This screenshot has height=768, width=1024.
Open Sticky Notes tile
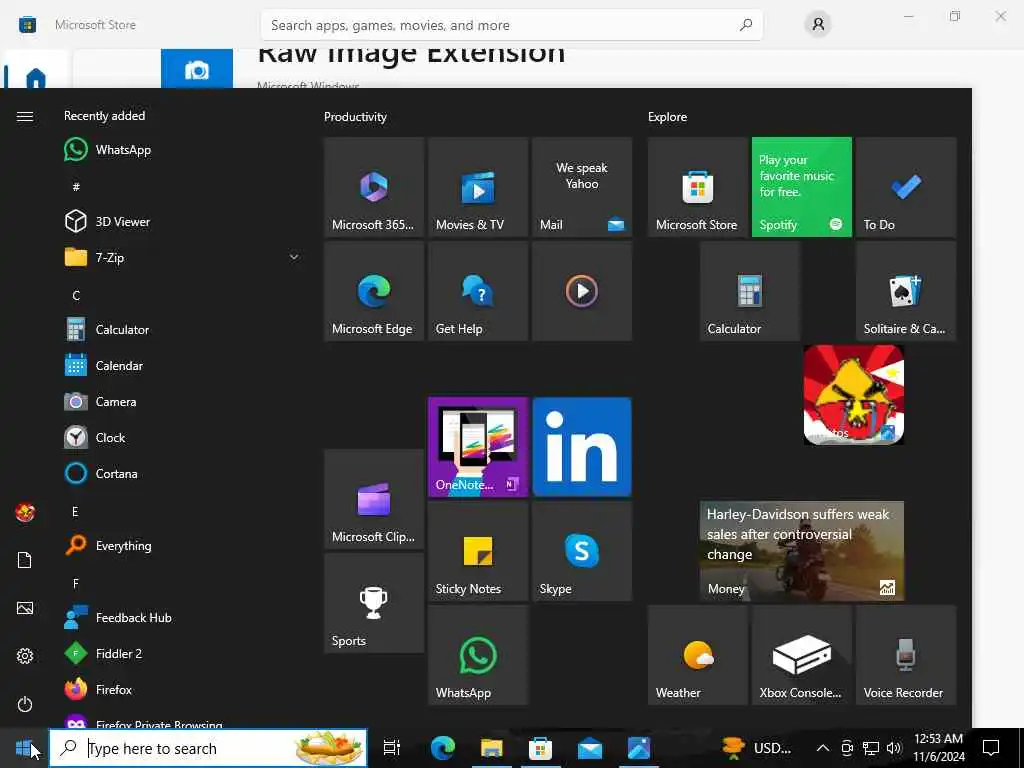coord(478,551)
